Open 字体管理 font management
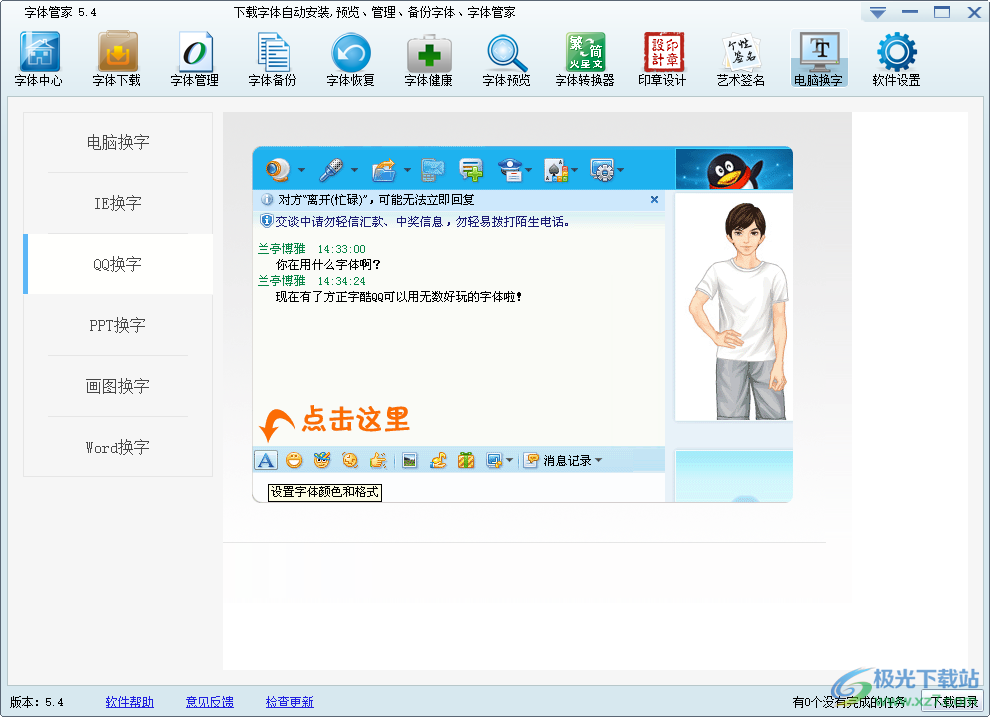 click(x=195, y=58)
